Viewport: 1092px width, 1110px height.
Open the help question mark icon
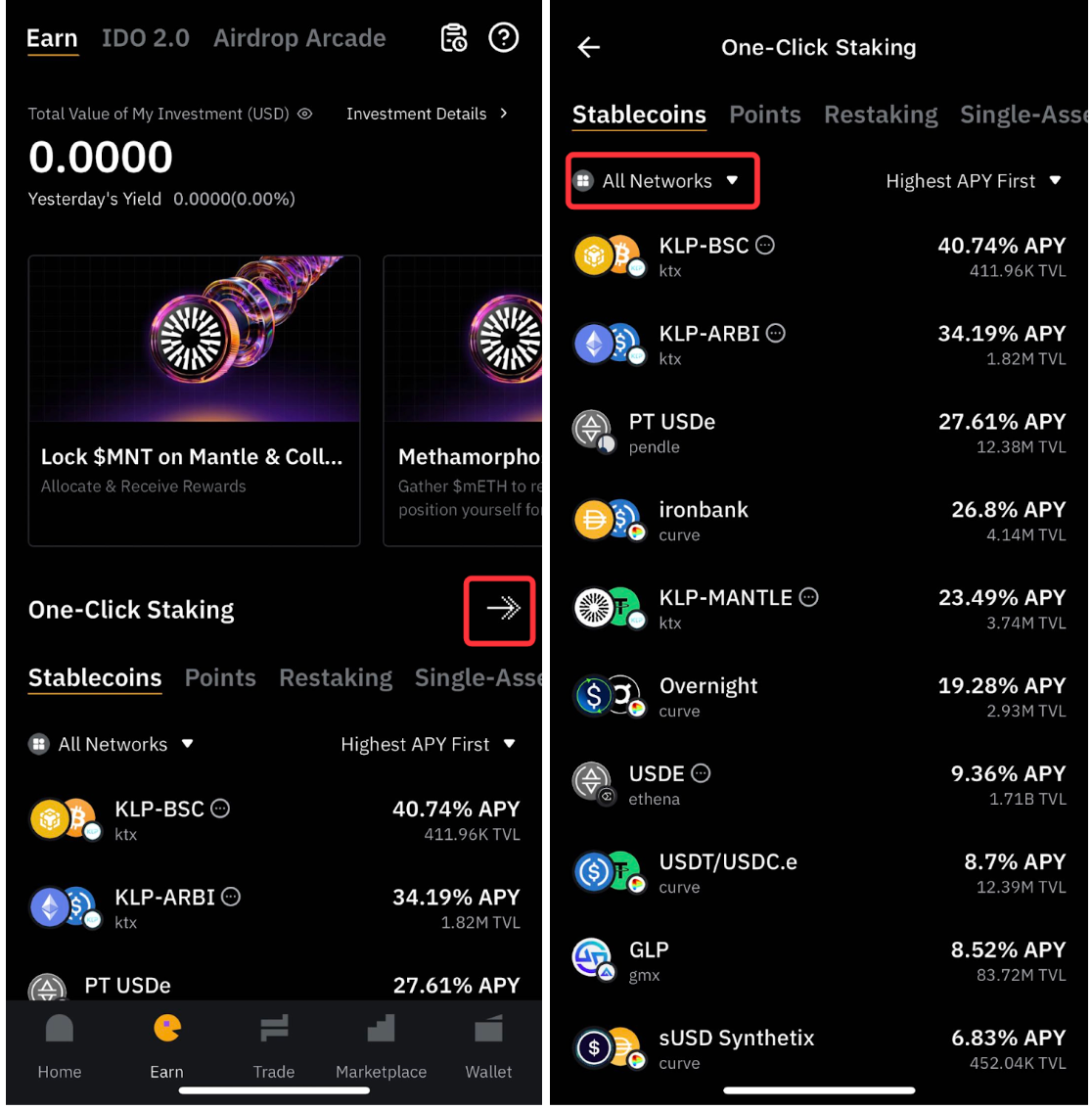(x=504, y=37)
